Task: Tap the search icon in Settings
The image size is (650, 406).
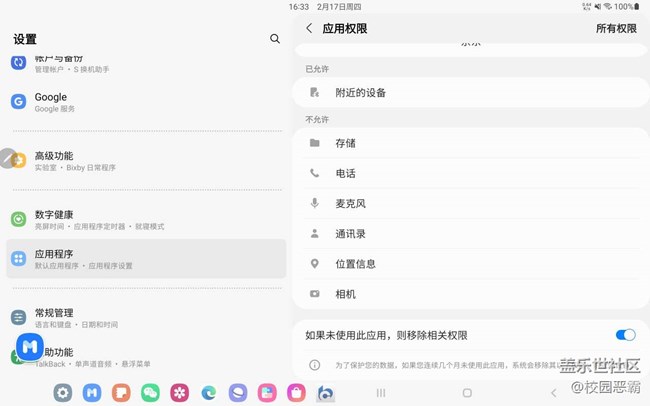Action: (x=275, y=39)
